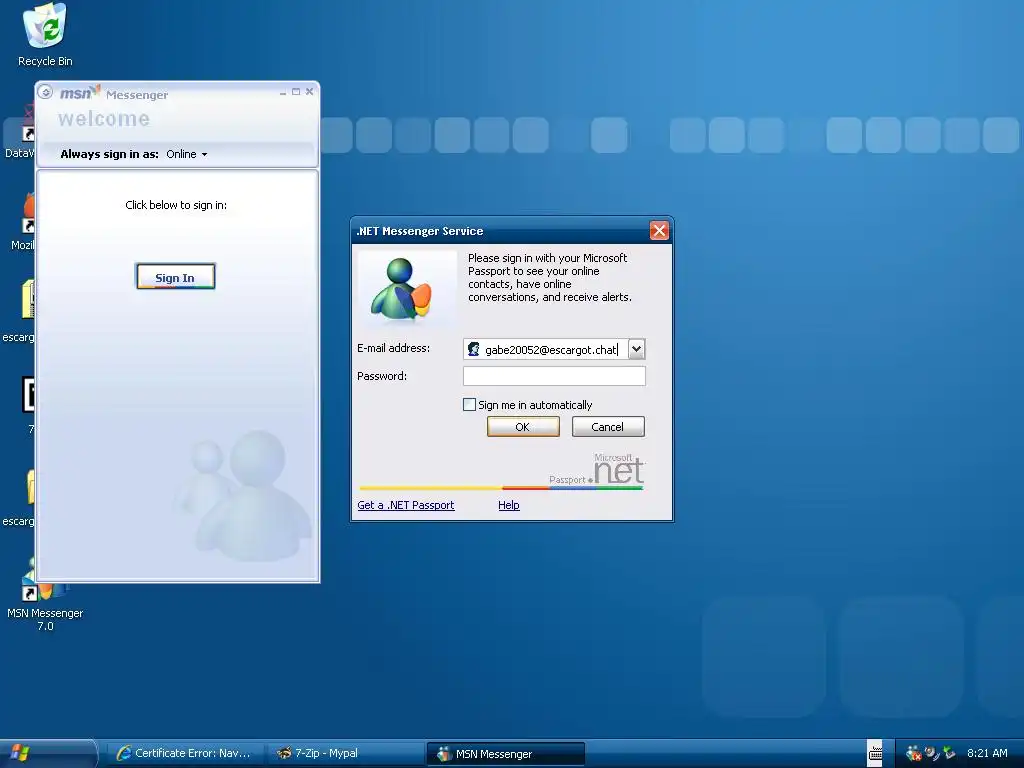Image resolution: width=1024 pixels, height=768 pixels.
Task: Tick the Sign me in automatically checkbox
Action: (469, 405)
